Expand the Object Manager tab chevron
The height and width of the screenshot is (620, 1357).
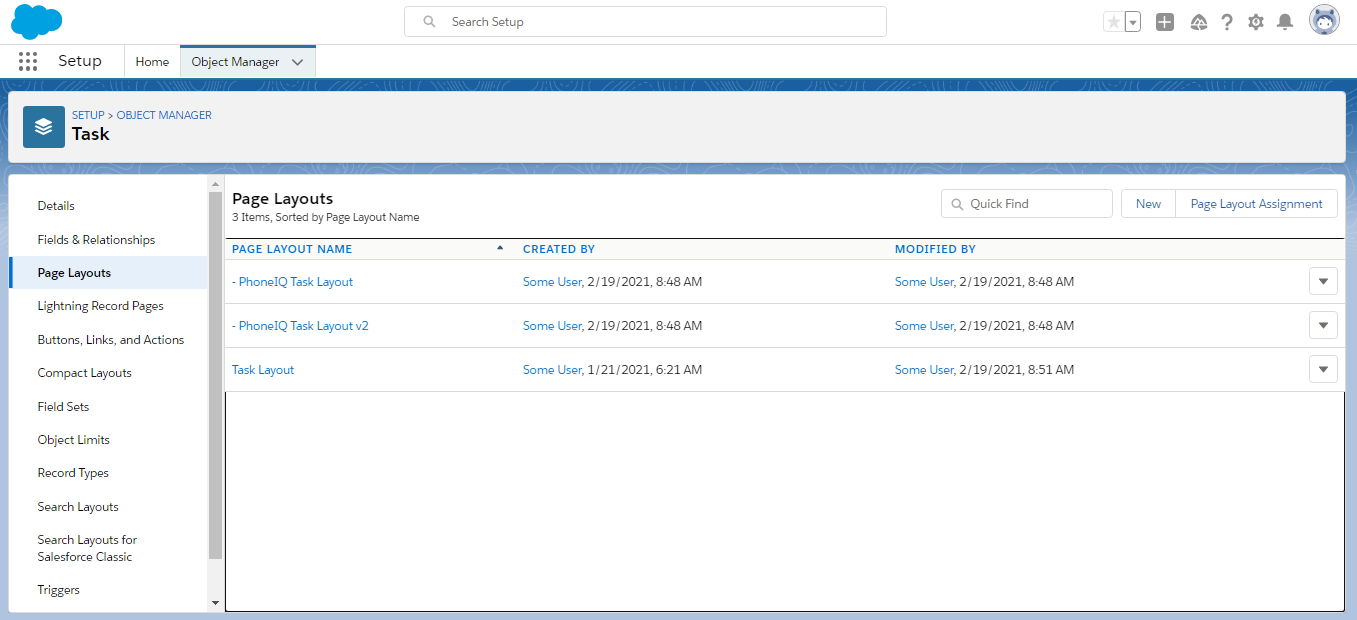click(297, 62)
